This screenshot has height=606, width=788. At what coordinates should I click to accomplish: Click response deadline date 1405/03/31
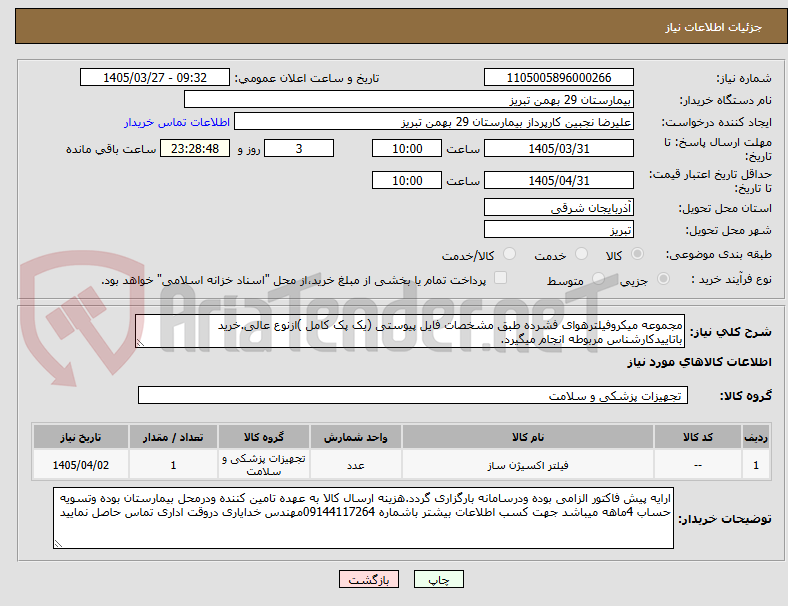pos(559,148)
